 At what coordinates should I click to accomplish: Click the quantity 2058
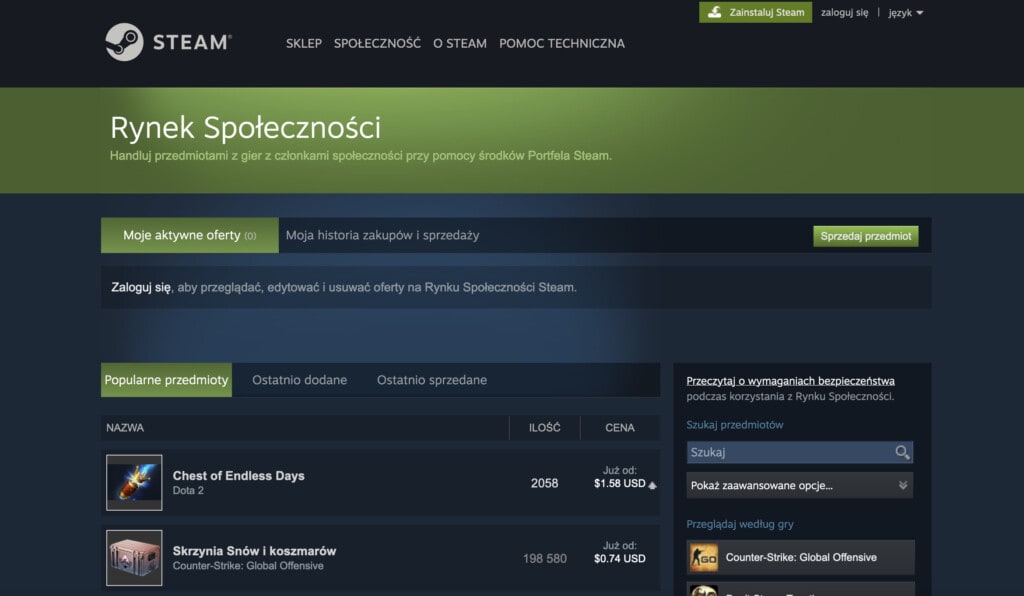(x=544, y=484)
